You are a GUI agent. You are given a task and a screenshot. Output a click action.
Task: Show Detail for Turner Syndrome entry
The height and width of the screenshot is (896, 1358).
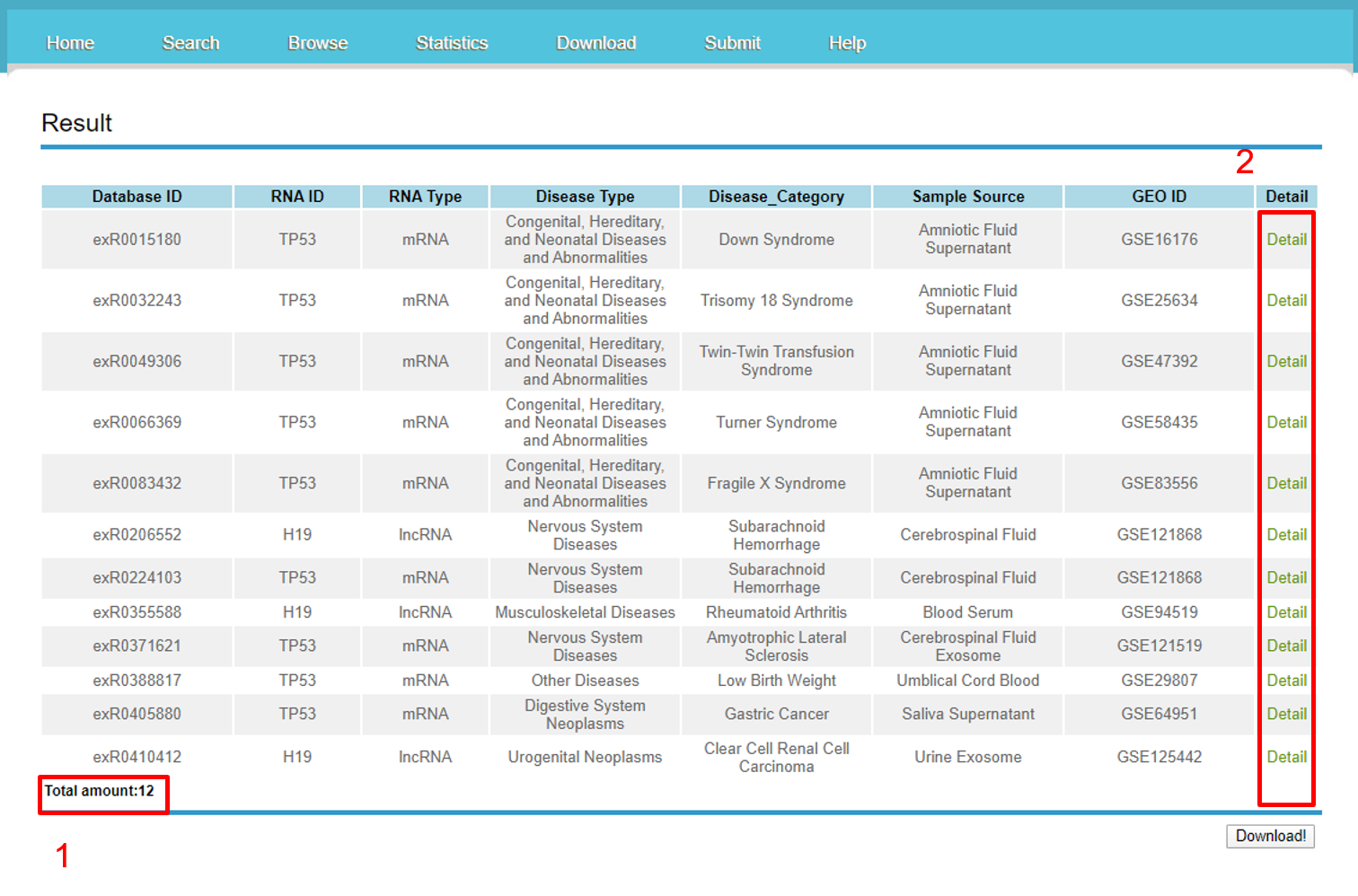click(1286, 423)
